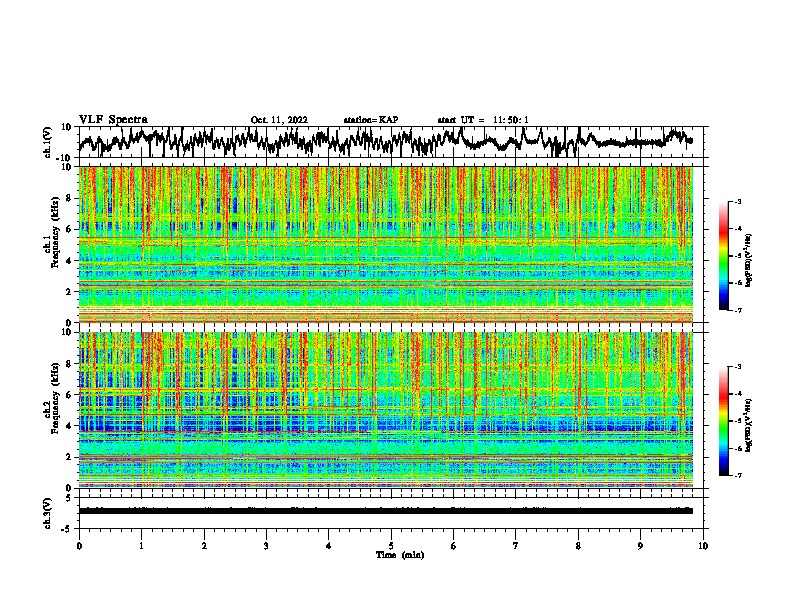Click the "-7" label on ch.1 colorbar
Screen dimensions: 792x612
pos(737,310)
